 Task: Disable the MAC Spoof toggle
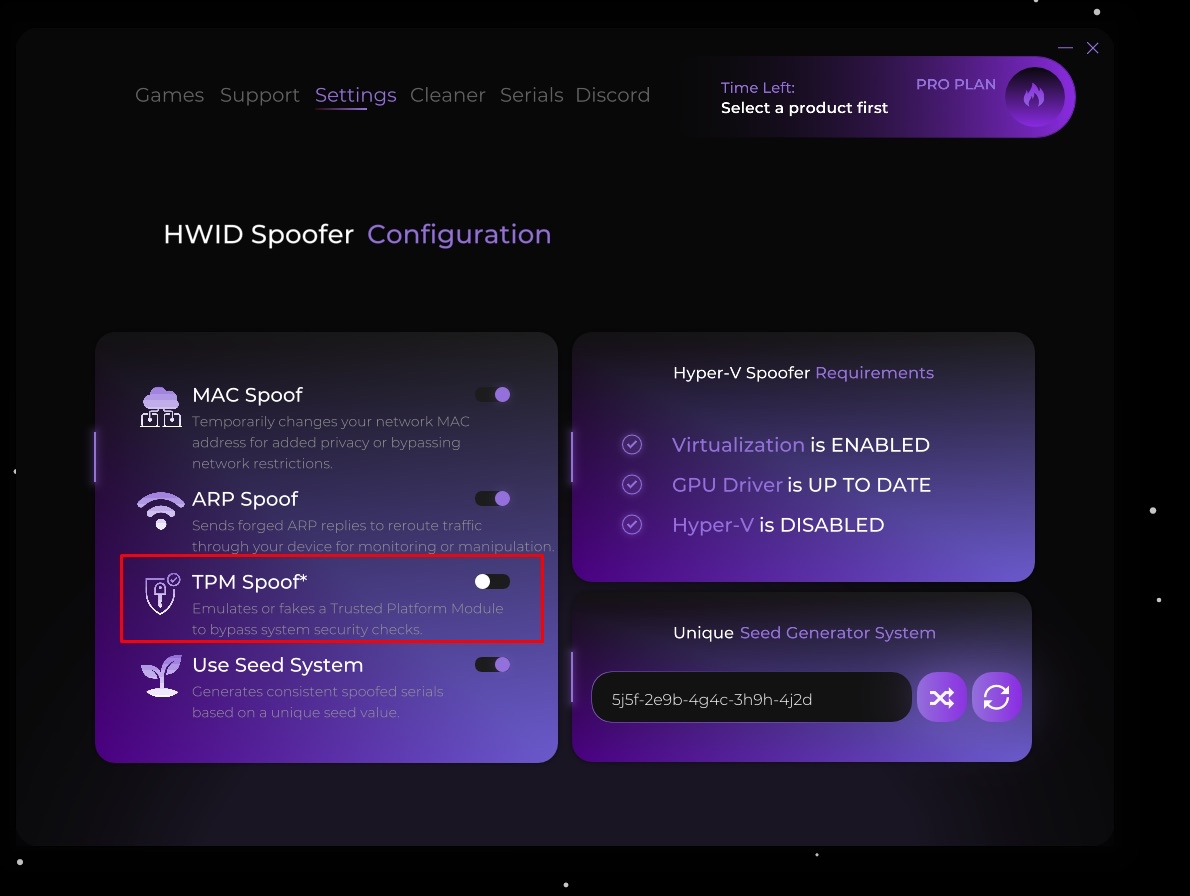pos(493,395)
